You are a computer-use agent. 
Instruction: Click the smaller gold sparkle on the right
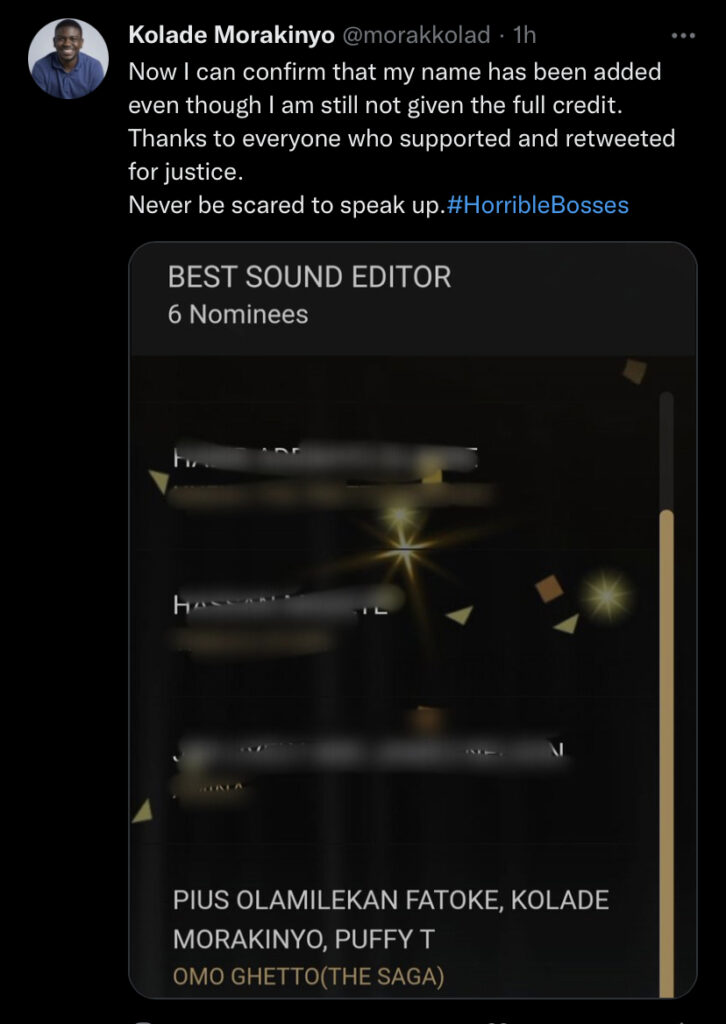tap(607, 595)
